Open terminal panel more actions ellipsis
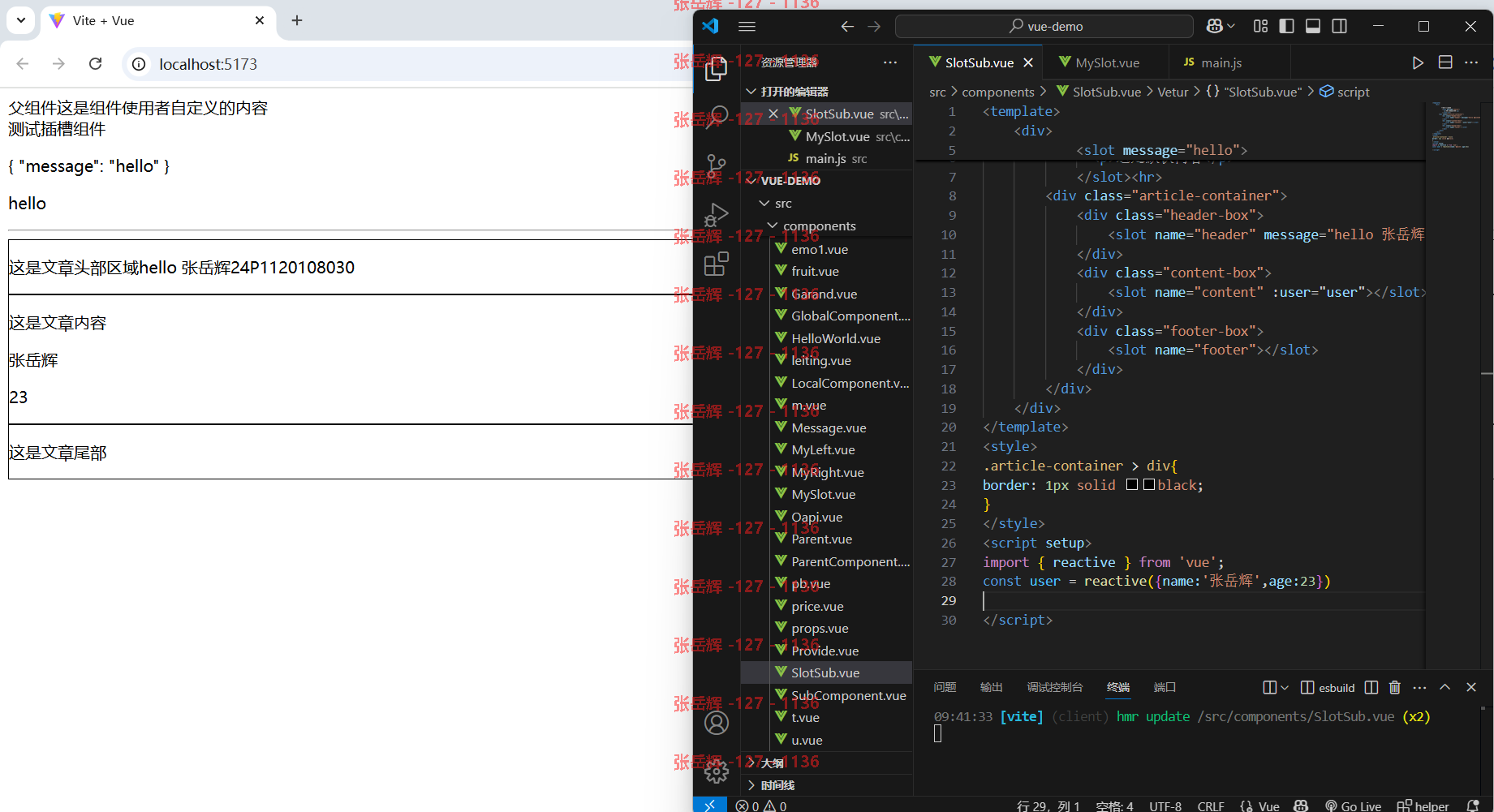The image size is (1494, 812). click(1419, 687)
